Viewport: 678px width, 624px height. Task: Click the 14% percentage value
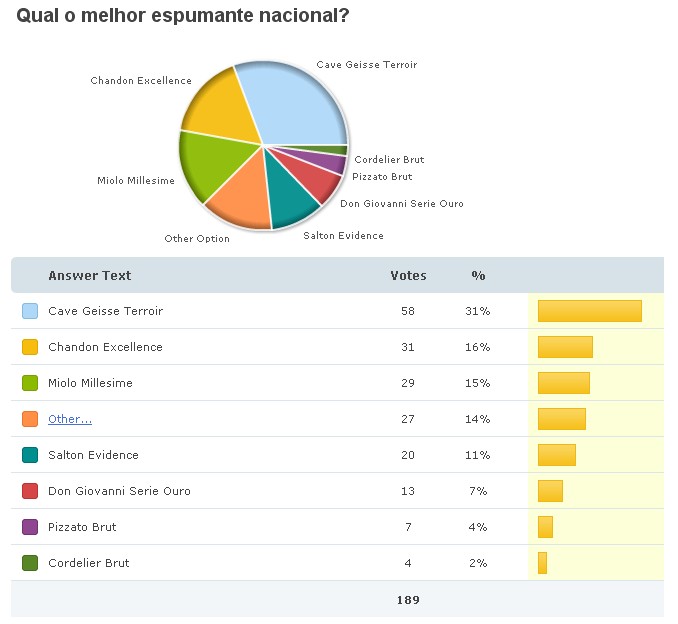(x=478, y=419)
